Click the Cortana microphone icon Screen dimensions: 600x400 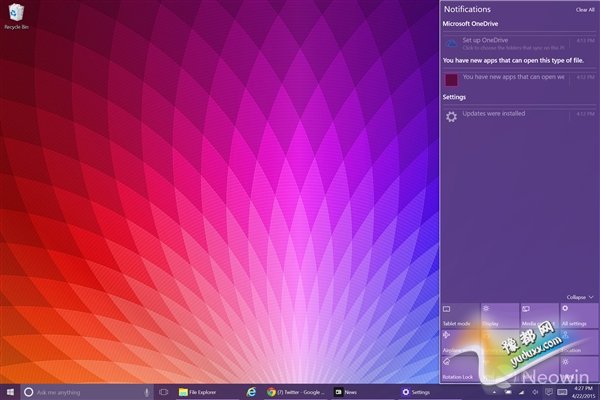point(147,392)
